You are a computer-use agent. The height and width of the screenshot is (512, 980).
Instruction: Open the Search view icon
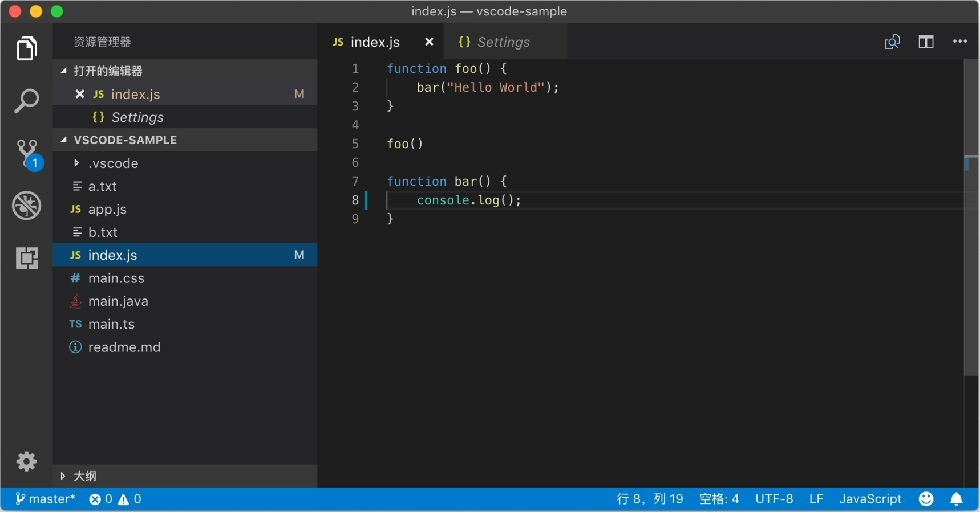pyautogui.click(x=26, y=101)
